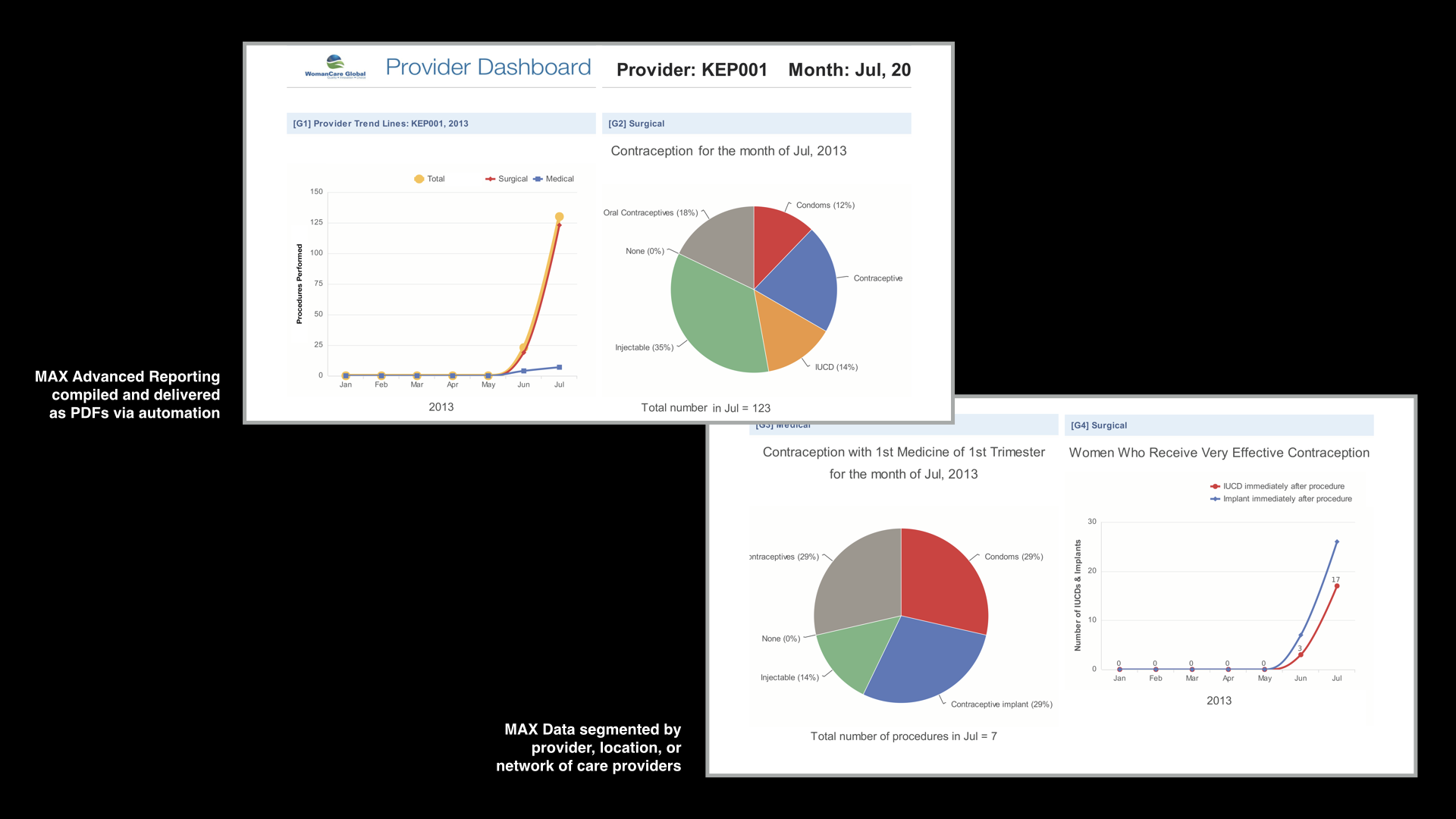The width and height of the screenshot is (1456, 819).
Task: Toggle IUCD immediately after procedure legend
Action: coord(1277,486)
